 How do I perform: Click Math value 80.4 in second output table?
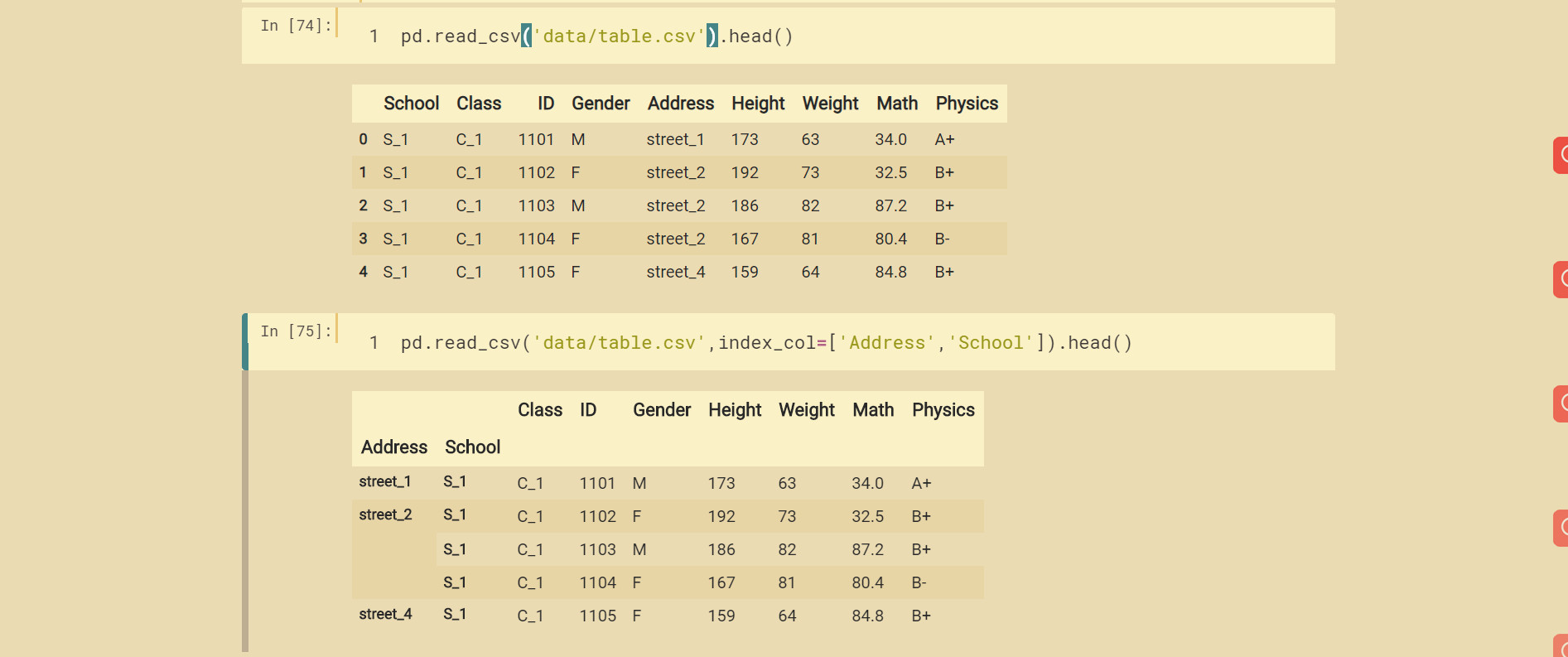pos(867,582)
